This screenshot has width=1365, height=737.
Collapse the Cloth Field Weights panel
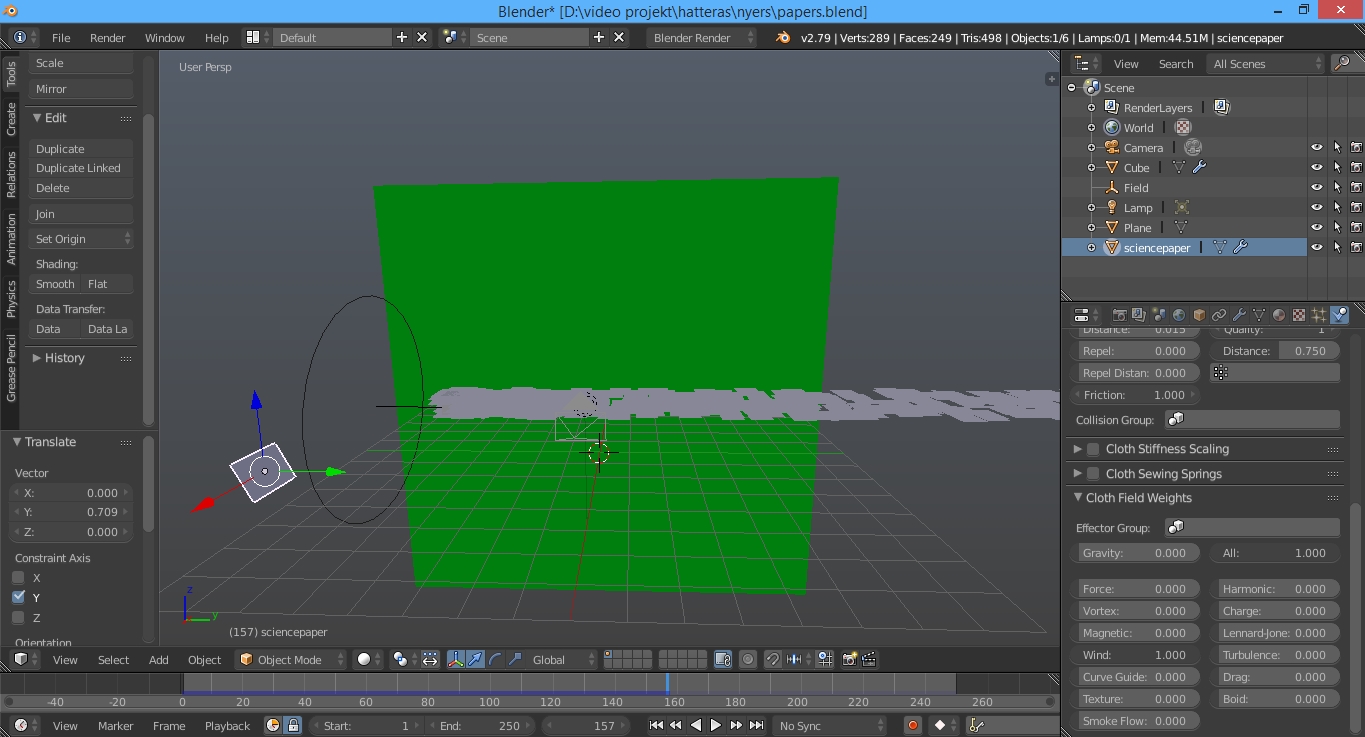[x=1078, y=497]
